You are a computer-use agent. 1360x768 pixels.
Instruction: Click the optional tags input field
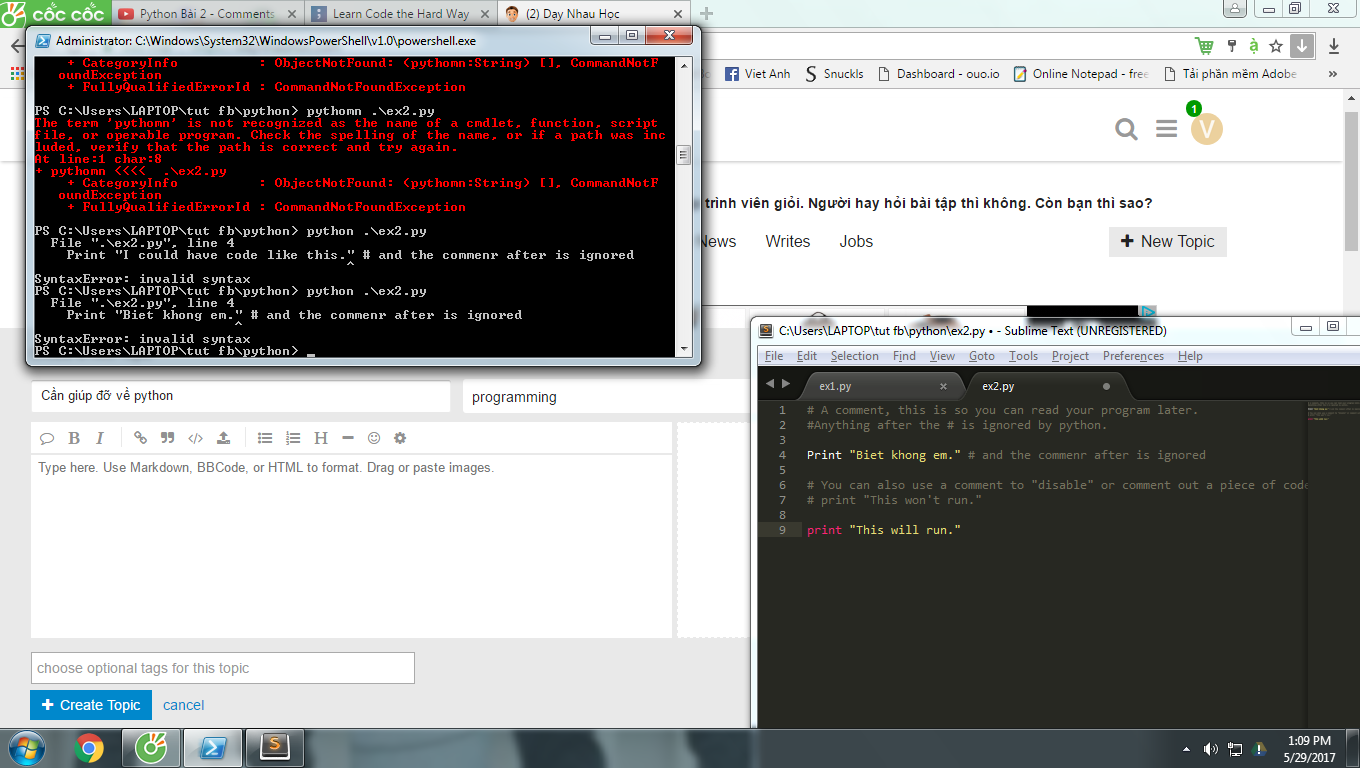tap(222, 668)
